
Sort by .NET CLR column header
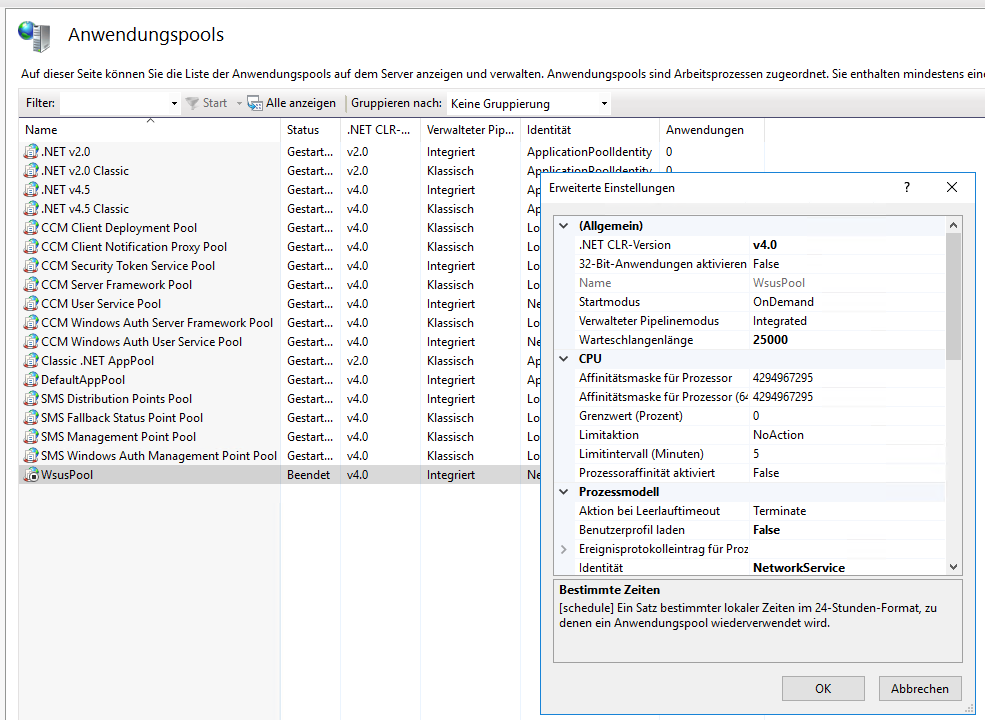[x=381, y=129]
